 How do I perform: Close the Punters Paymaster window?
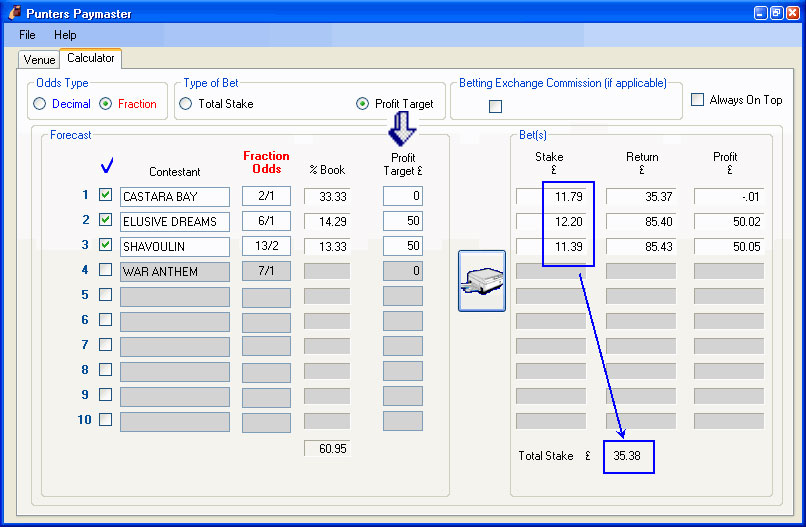point(793,13)
